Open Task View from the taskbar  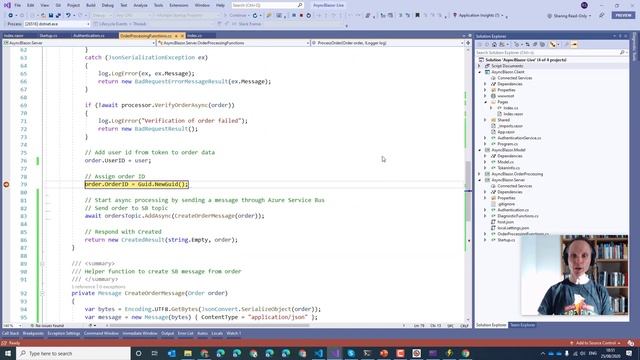point(155,353)
